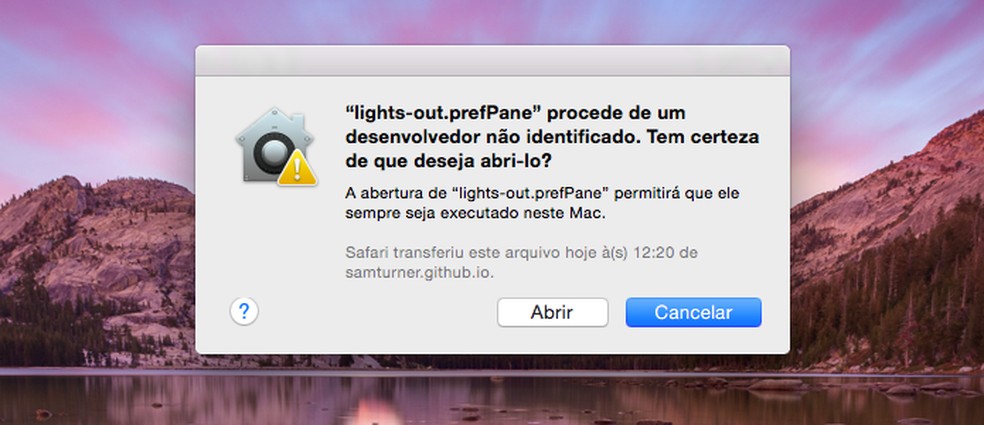Click the empty dialog area beside the help button
The height and width of the screenshot is (425, 984).
point(377,312)
